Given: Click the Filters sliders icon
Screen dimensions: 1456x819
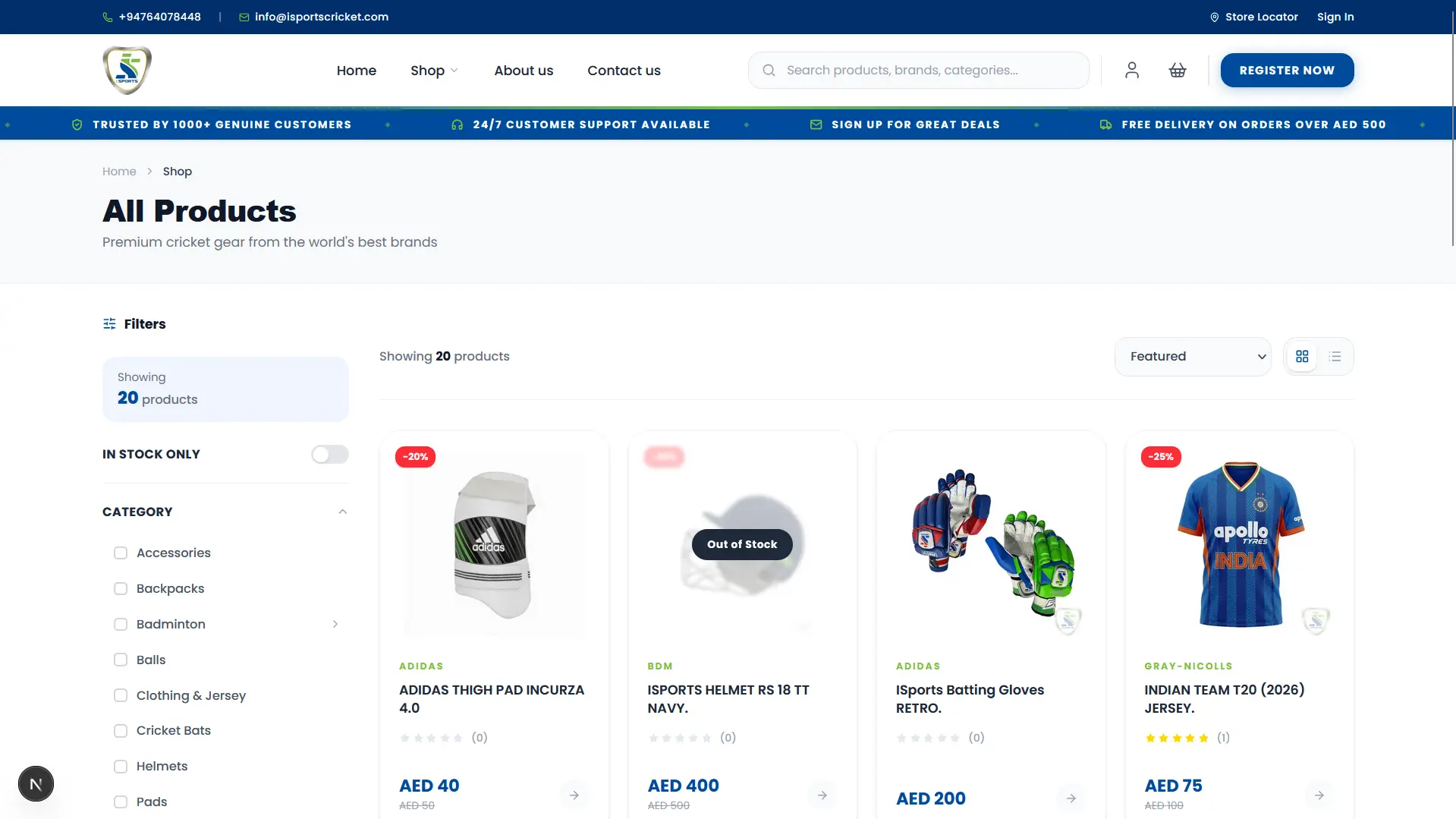Looking at the screenshot, I should pyautogui.click(x=109, y=323).
